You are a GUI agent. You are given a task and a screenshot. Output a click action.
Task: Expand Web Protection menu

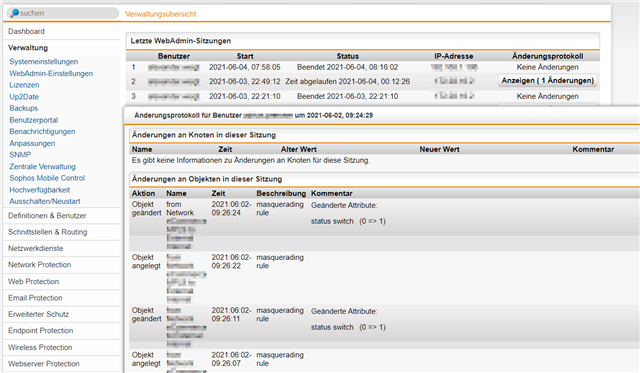[33, 282]
